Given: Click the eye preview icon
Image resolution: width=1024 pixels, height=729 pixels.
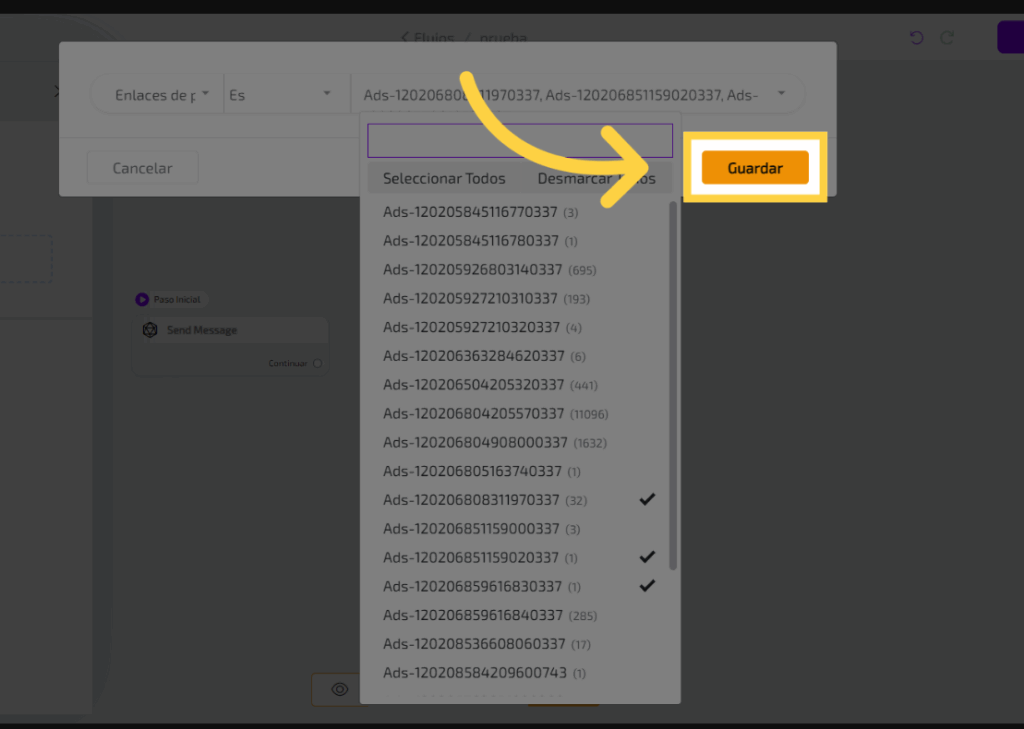Looking at the screenshot, I should coord(340,689).
